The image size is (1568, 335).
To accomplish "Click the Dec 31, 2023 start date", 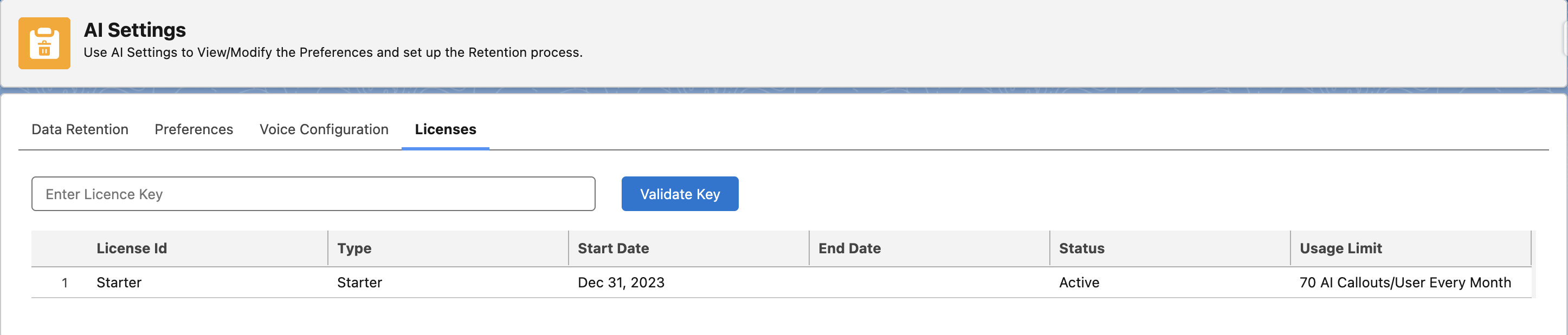I will tap(621, 283).
